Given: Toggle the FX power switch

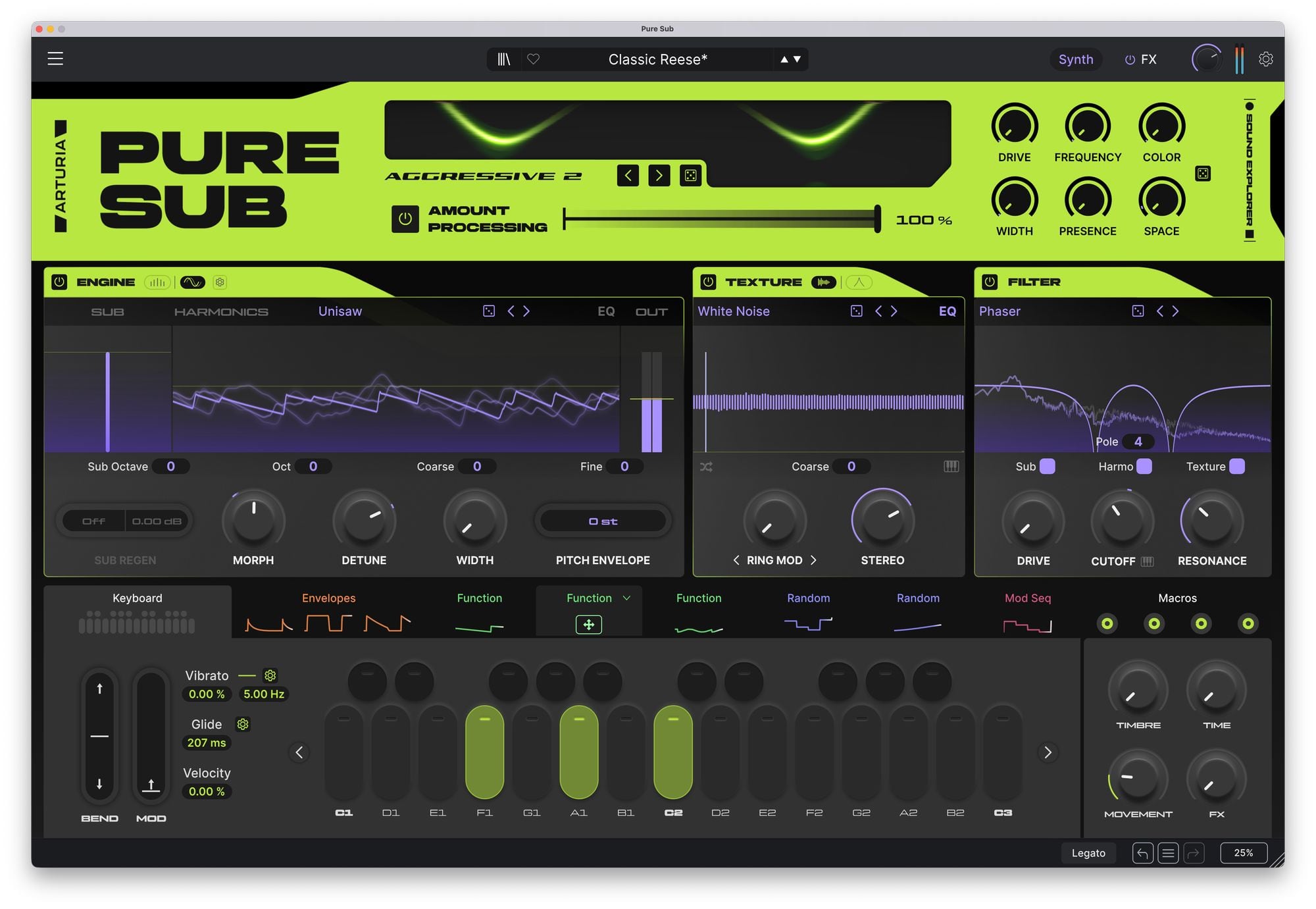Looking at the screenshot, I should tap(1130, 60).
